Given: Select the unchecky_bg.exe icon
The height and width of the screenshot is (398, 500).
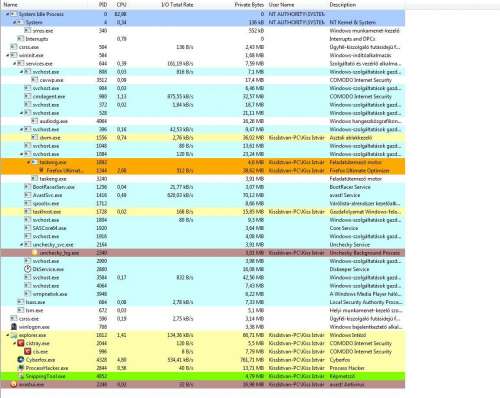Looking at the screenshot, I should (35, 253).
